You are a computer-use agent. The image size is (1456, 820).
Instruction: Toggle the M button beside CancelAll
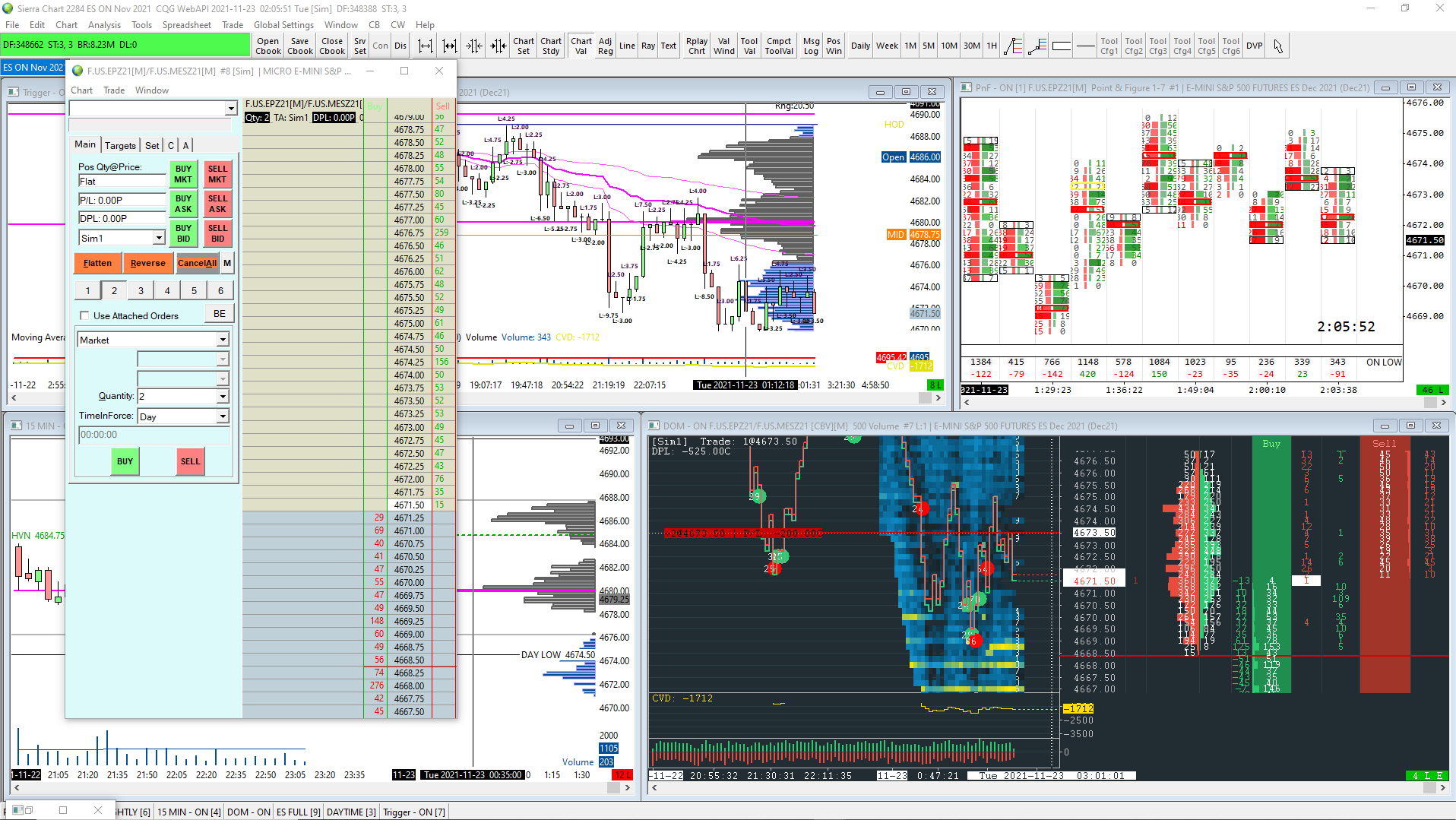[x=227, y=264]
